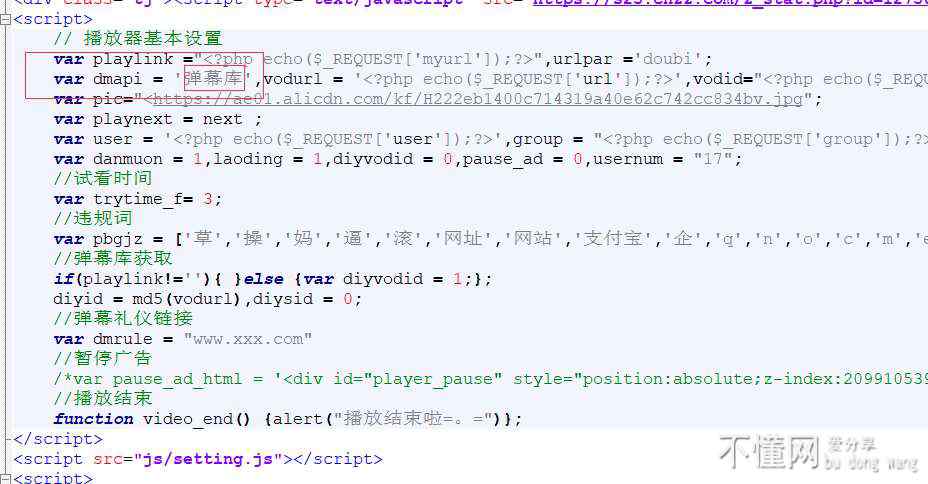This screenshot has width=928, height=484.
Task: Click the comment '//违规词'
Action: pyautogui.click(x=92, y=218)
